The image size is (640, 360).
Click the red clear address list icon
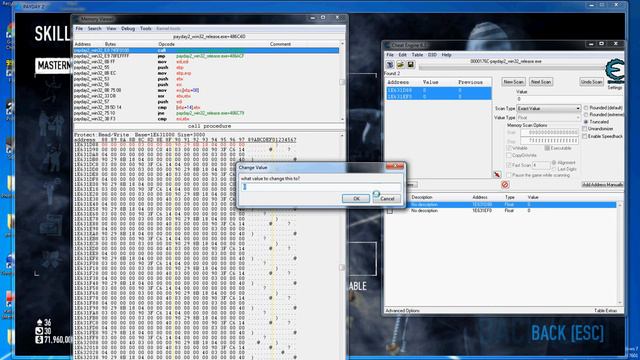coord(505,184)
